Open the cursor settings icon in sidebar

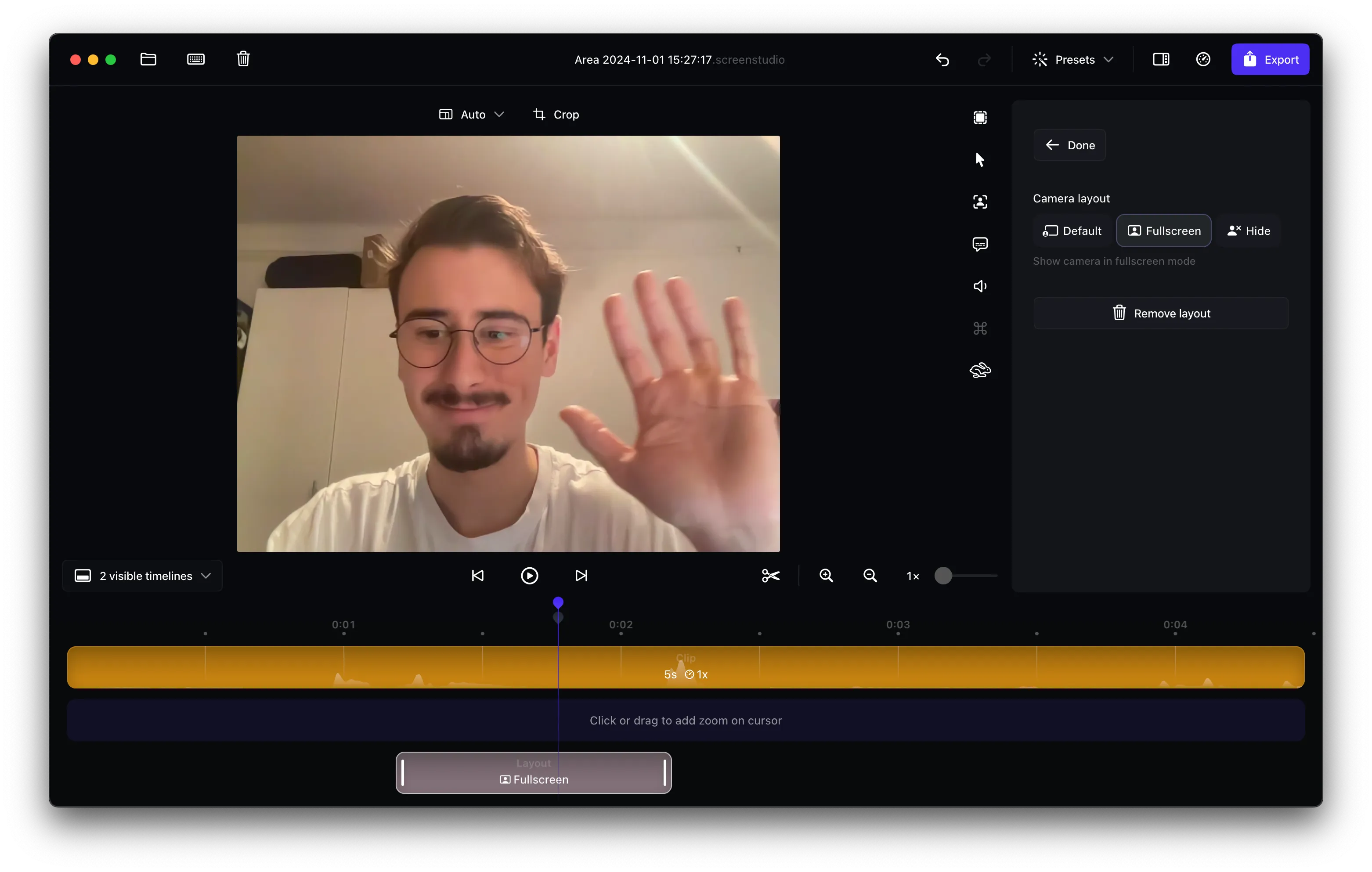click(979, 159)
